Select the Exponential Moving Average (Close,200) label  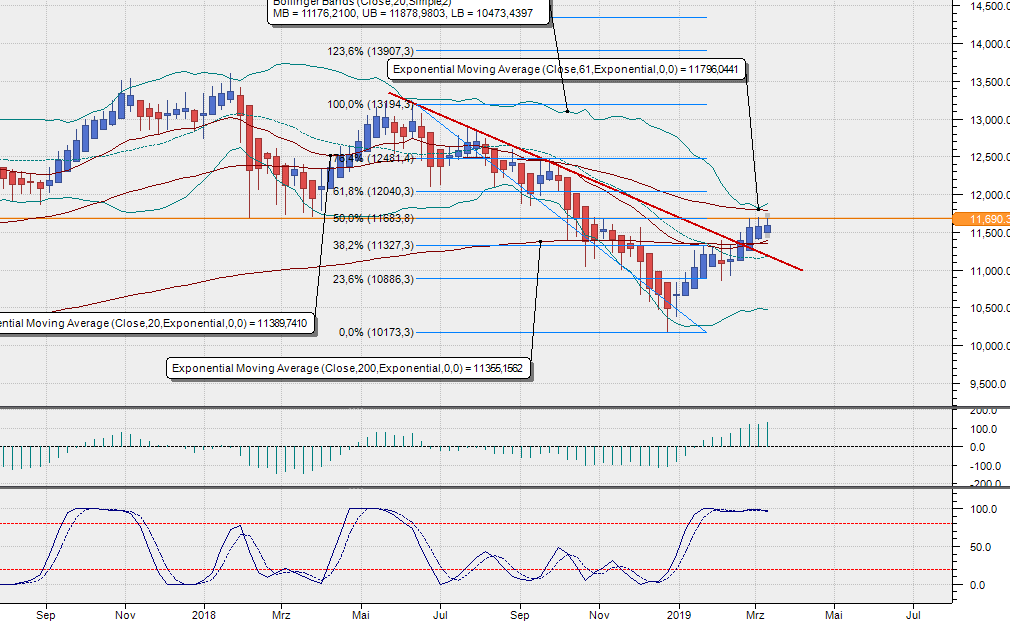point(352,368)
